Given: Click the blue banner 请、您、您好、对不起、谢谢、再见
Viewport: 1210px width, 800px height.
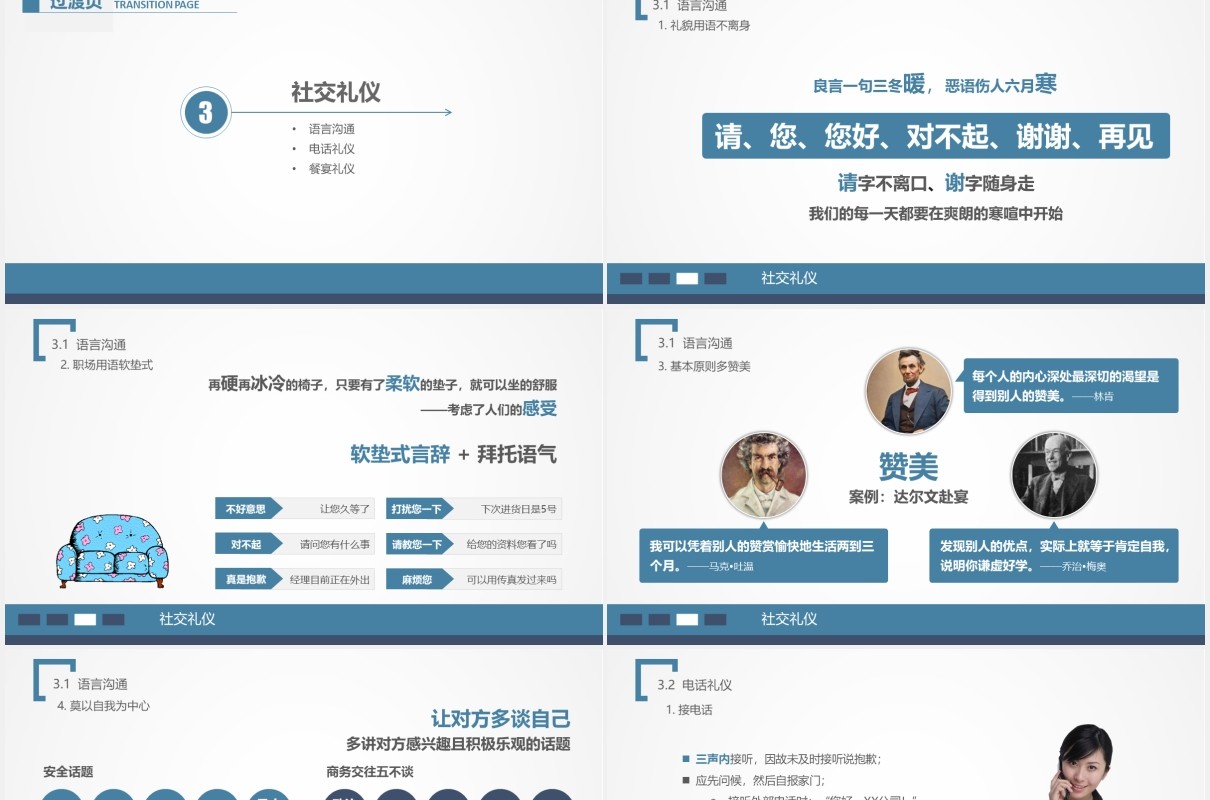Looking at the screenshot, I should click(x=936, y=136).
